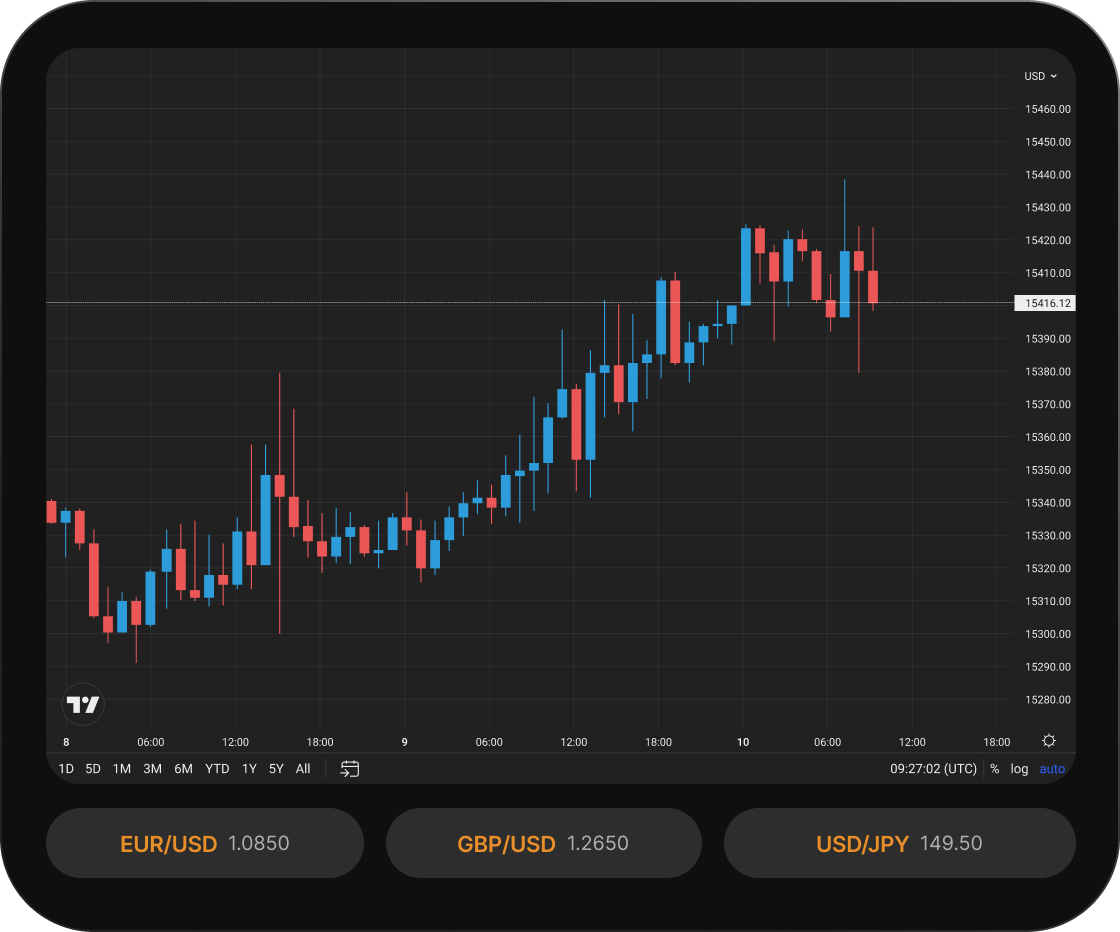The image size is (1120, 932).
Task: Open the YTD range view
Action: pos(216,769)
